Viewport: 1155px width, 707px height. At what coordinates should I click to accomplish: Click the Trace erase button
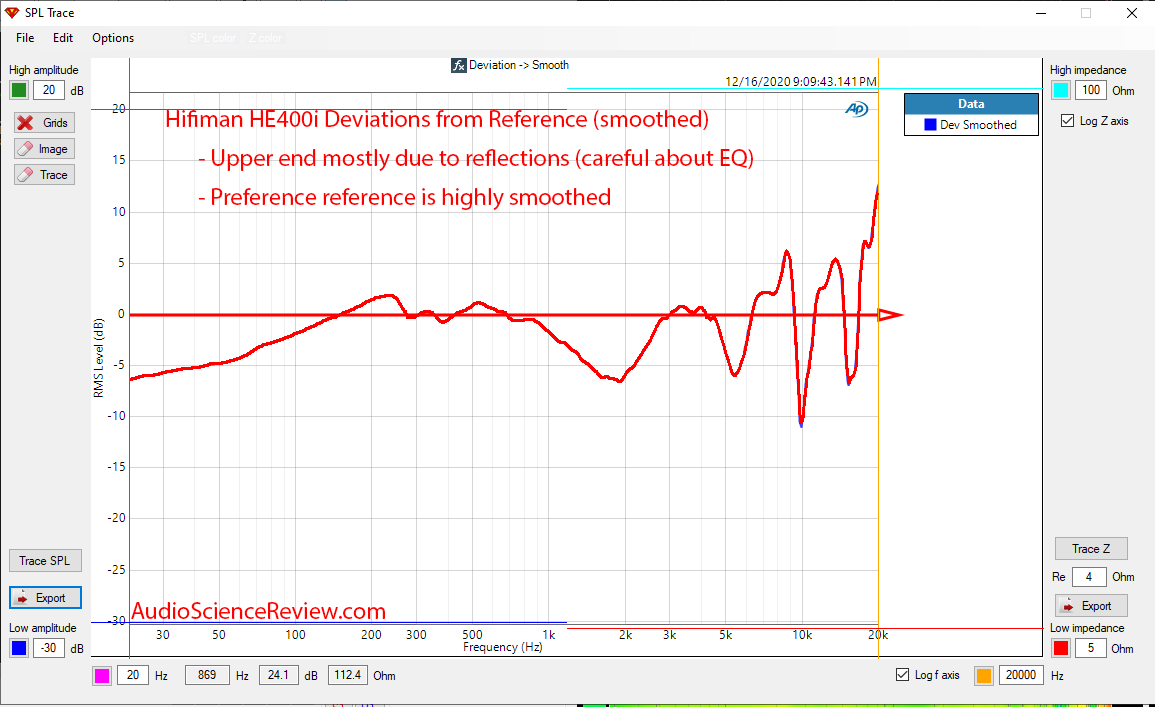[x=45, y=175]
